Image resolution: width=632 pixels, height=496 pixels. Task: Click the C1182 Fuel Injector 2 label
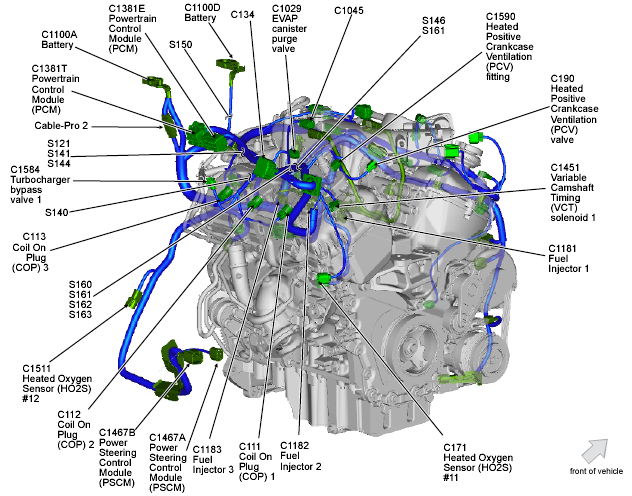pyautogui.click(x=300, y=456)
